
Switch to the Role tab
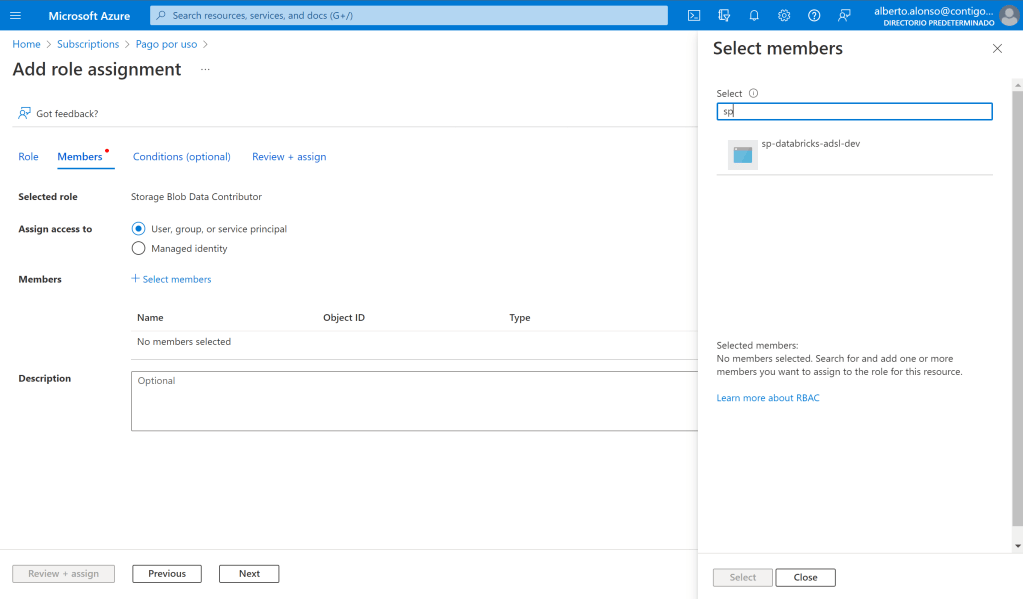[x=28, y=157]
